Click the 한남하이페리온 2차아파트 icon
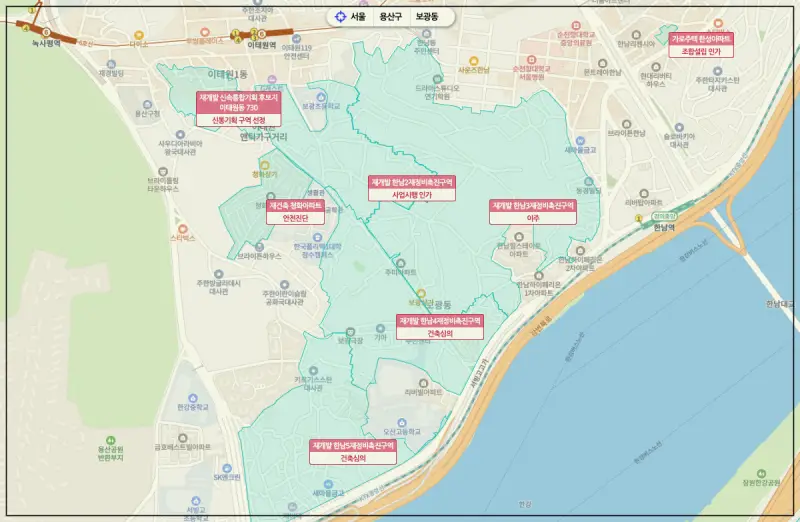Screen dimensions: 800x522 tap(580, 251)
